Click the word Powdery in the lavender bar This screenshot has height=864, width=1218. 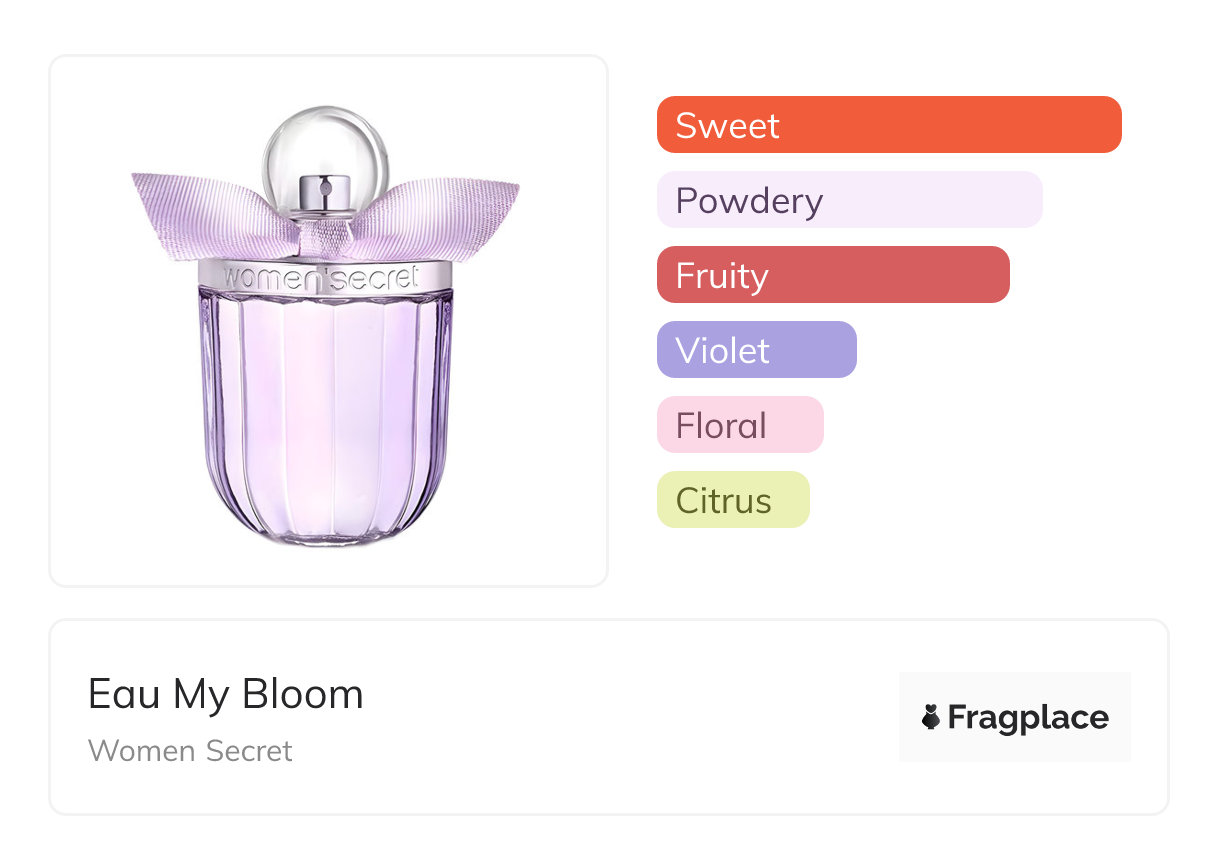(x=749, y=201)
